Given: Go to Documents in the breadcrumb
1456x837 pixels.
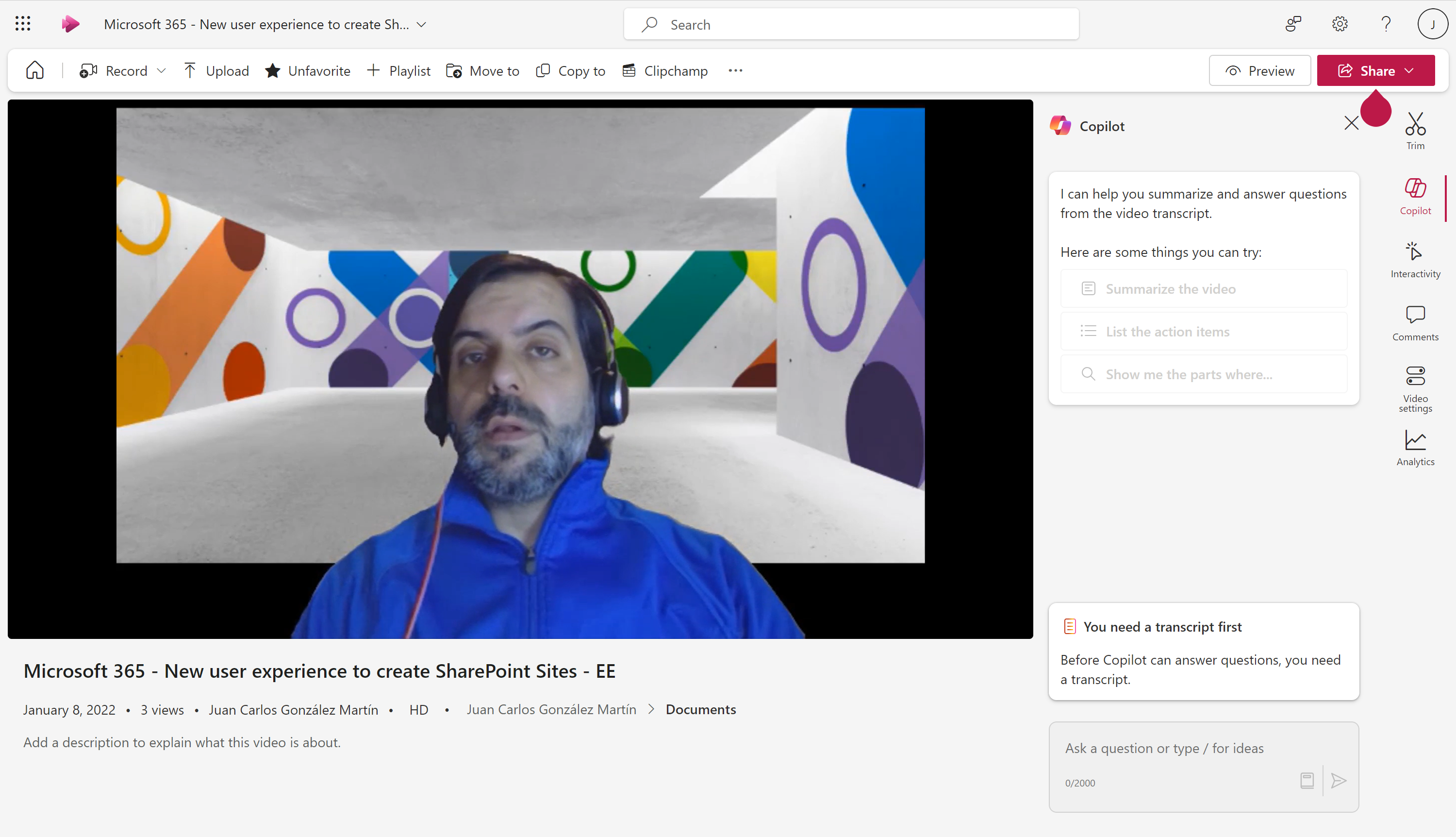Looking at the screenshot, I should pos(700,709).
